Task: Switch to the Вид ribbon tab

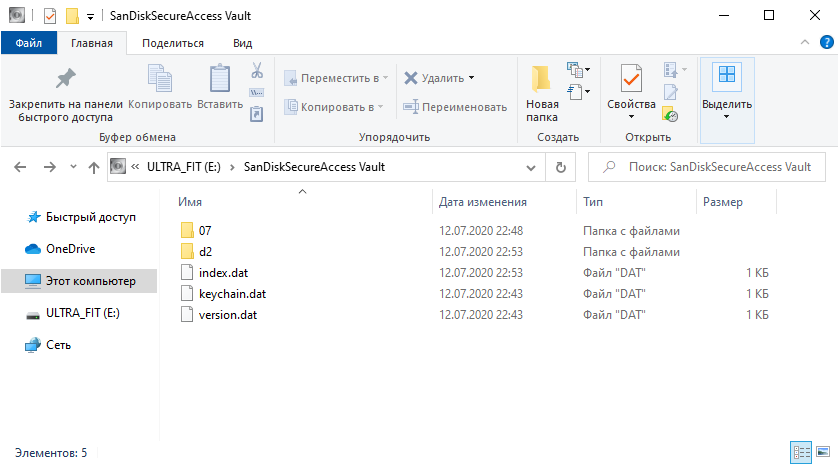Action: [242, 43]
